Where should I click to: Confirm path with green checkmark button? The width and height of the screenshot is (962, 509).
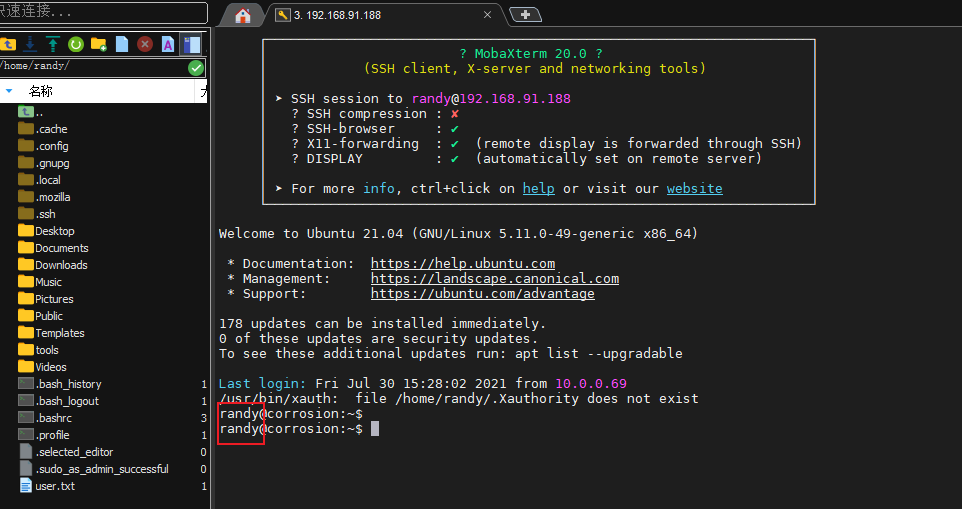tap(196, 67)
